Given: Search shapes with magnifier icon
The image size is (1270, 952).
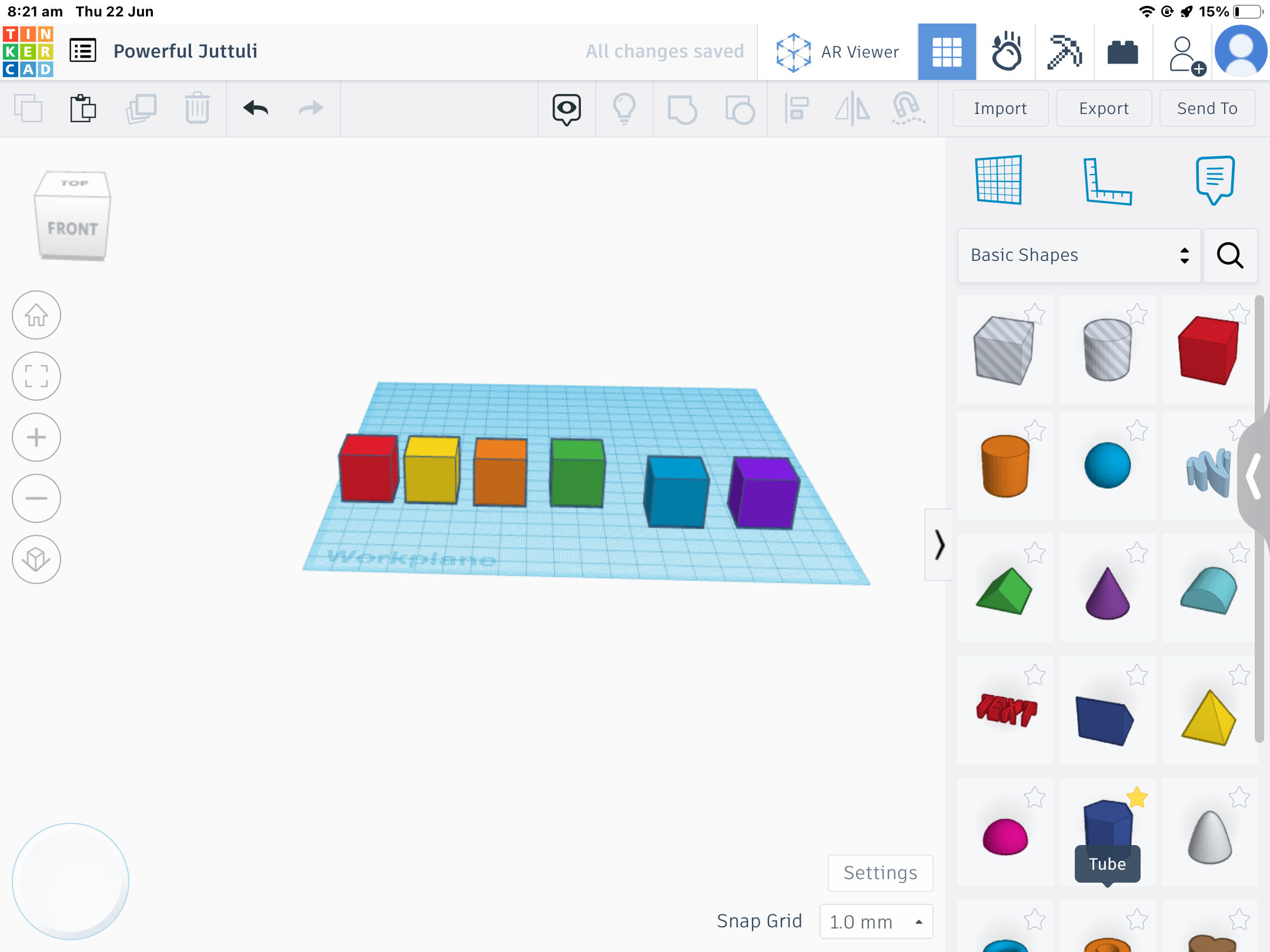Looking at the screenshot, I should (x=1230, y=256).
